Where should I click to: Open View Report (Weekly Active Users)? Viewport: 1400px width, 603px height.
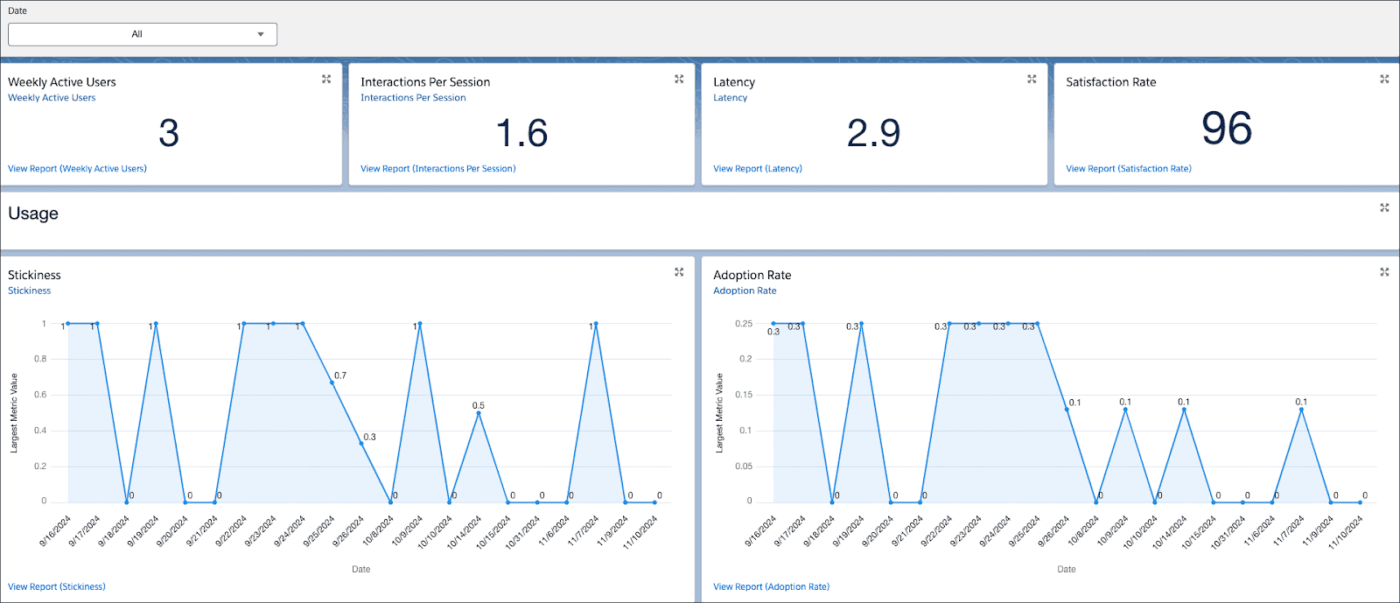pyautogui.click(x=77, y=169)
